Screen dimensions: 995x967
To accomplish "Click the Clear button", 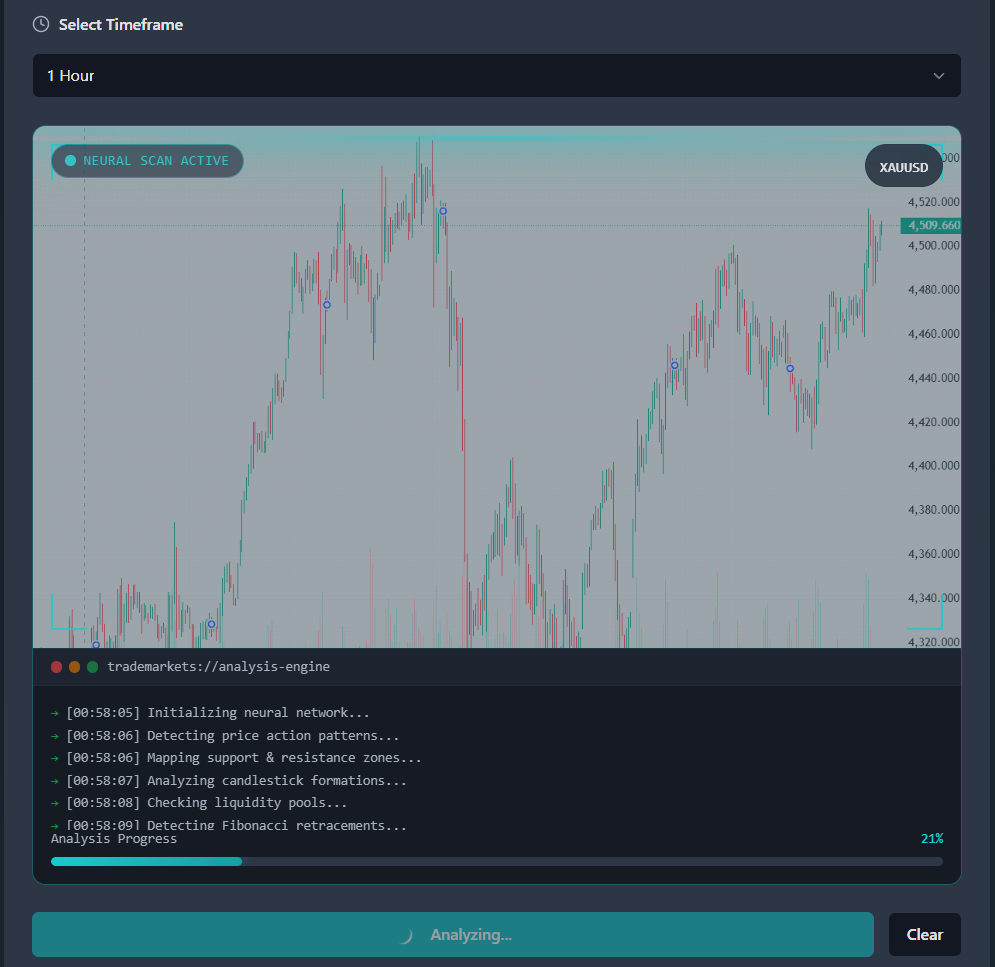I will 924,934.
